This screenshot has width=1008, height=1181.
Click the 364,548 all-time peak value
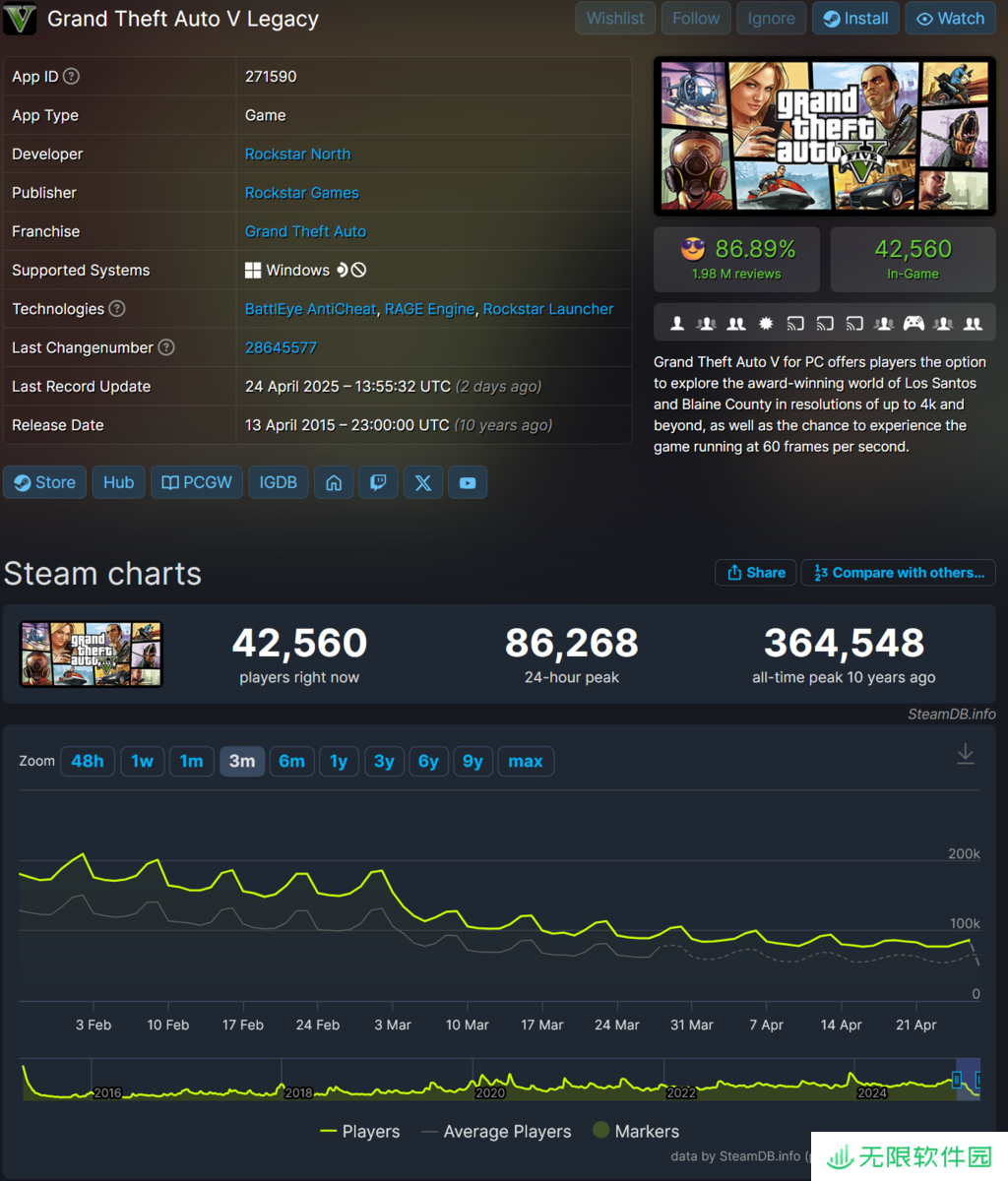pos(845,643)
